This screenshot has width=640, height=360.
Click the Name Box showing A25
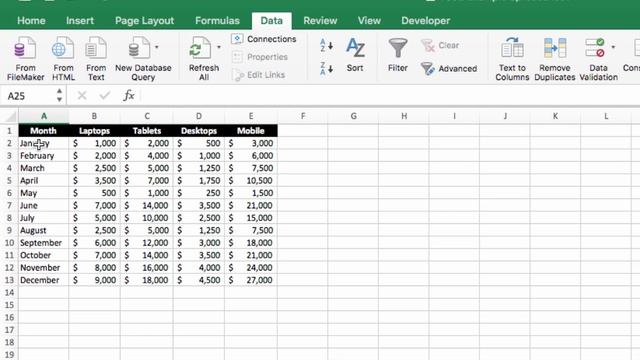pyautogui.click(x=29, y=96)
